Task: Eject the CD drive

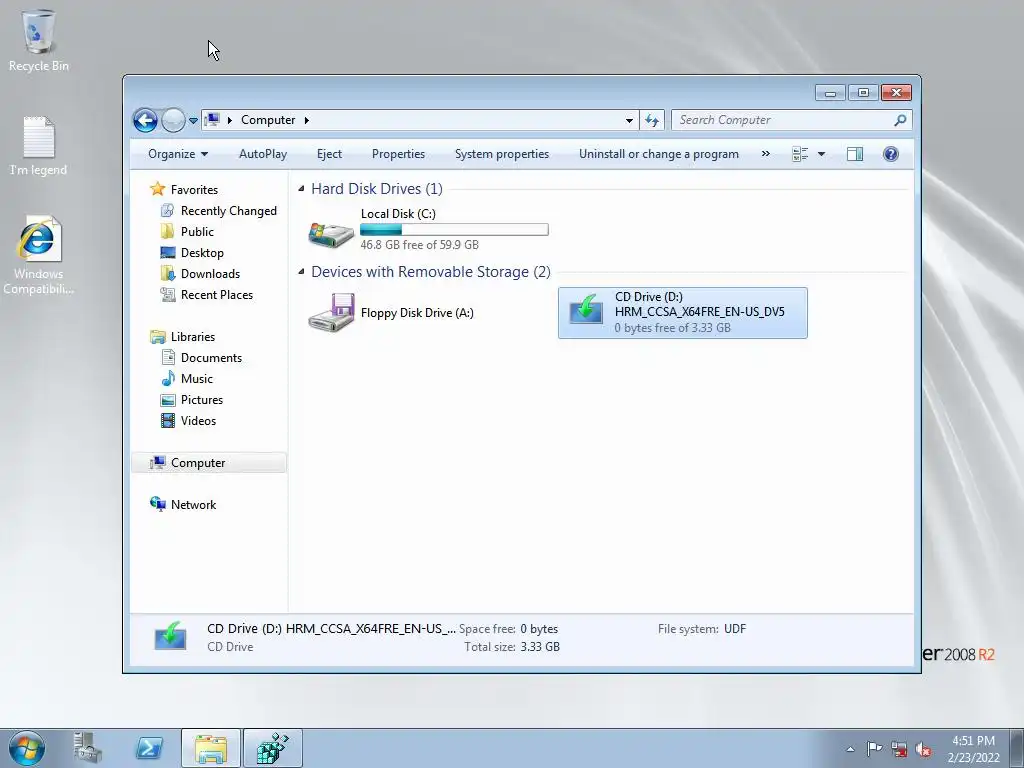Action: tap(329, 154)
